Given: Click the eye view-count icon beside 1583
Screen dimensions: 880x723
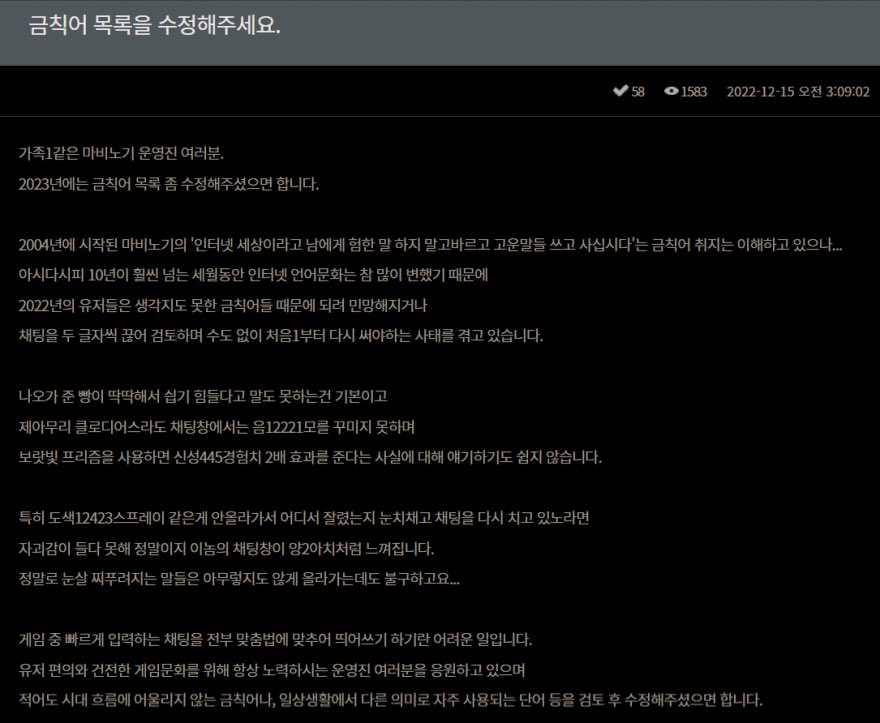Looking at the screenshot, I should 671,91.
